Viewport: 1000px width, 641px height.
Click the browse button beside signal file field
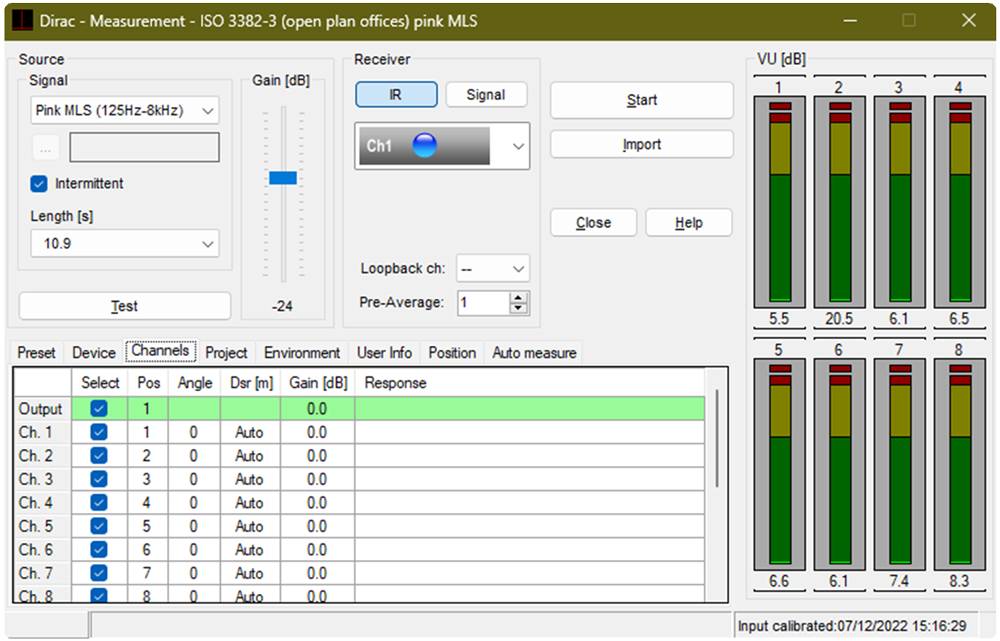[45, 148]
